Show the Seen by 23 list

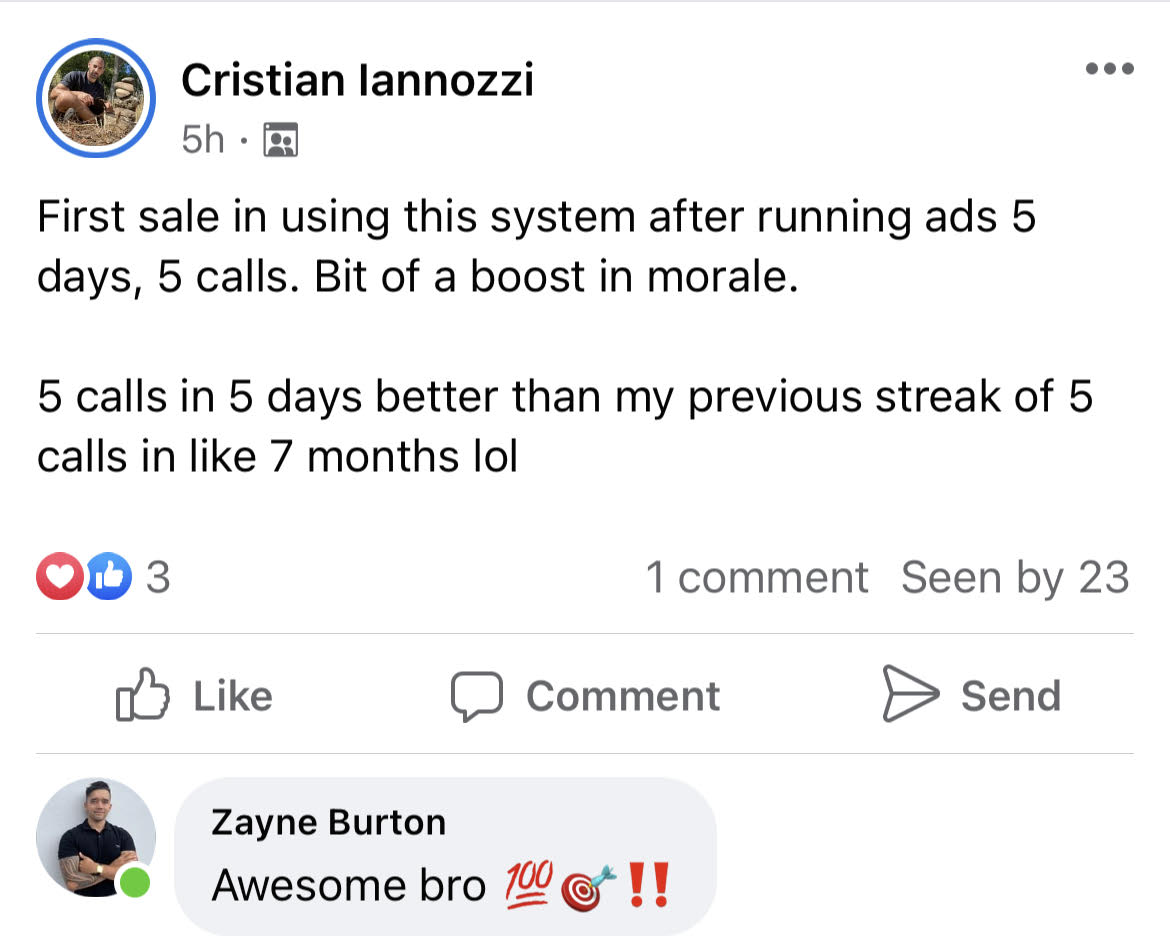pyautogui.click(x=1016, y=578)
